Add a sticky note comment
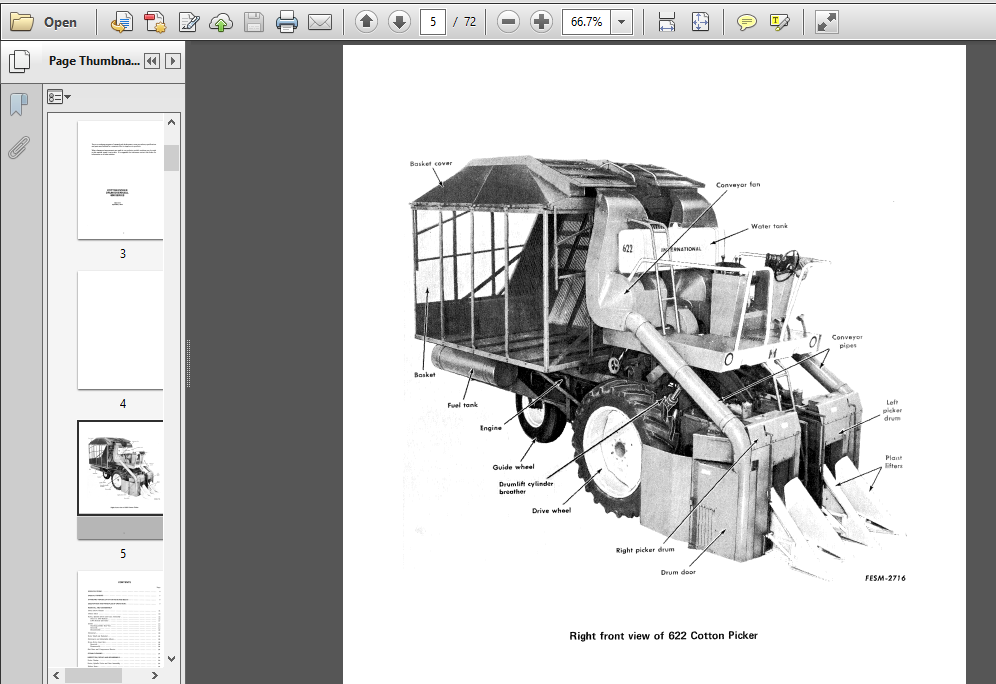Image resolution: width=996 pixels, height=684 pixels. (x=746, y=22)
